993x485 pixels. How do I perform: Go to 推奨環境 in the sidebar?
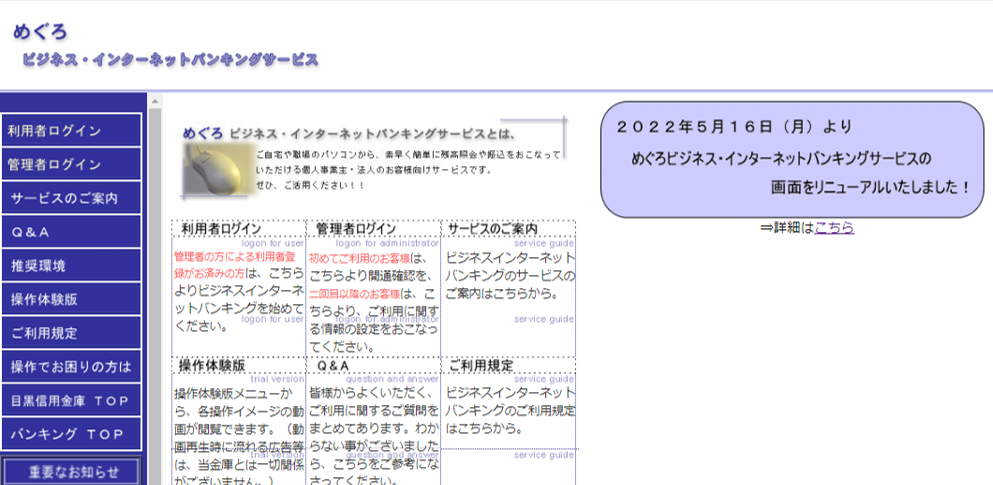tap(71, 265)
